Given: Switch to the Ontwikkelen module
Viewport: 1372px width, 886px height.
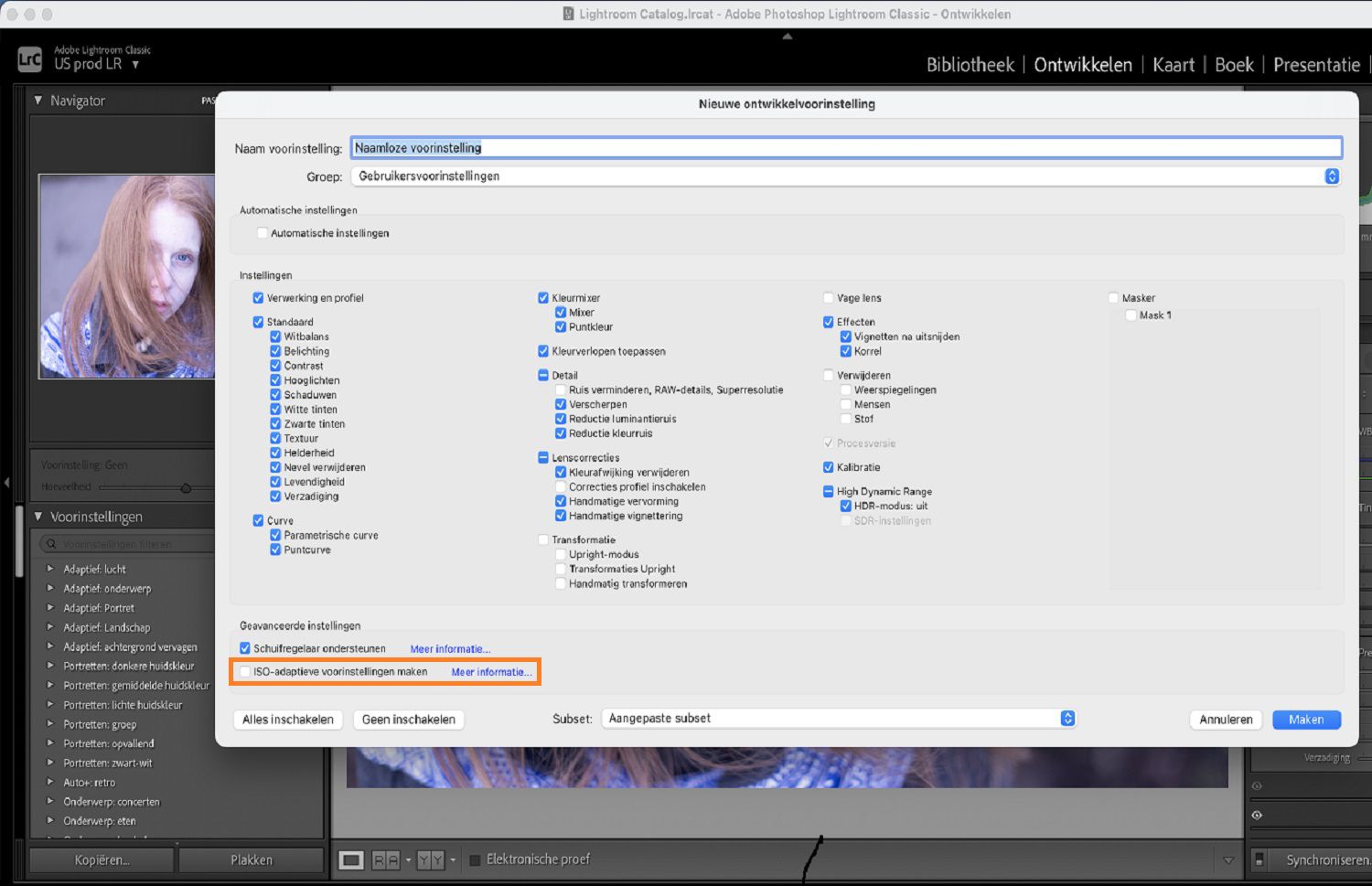Looking at the screenshot, I should click(x=1083, y=65).
